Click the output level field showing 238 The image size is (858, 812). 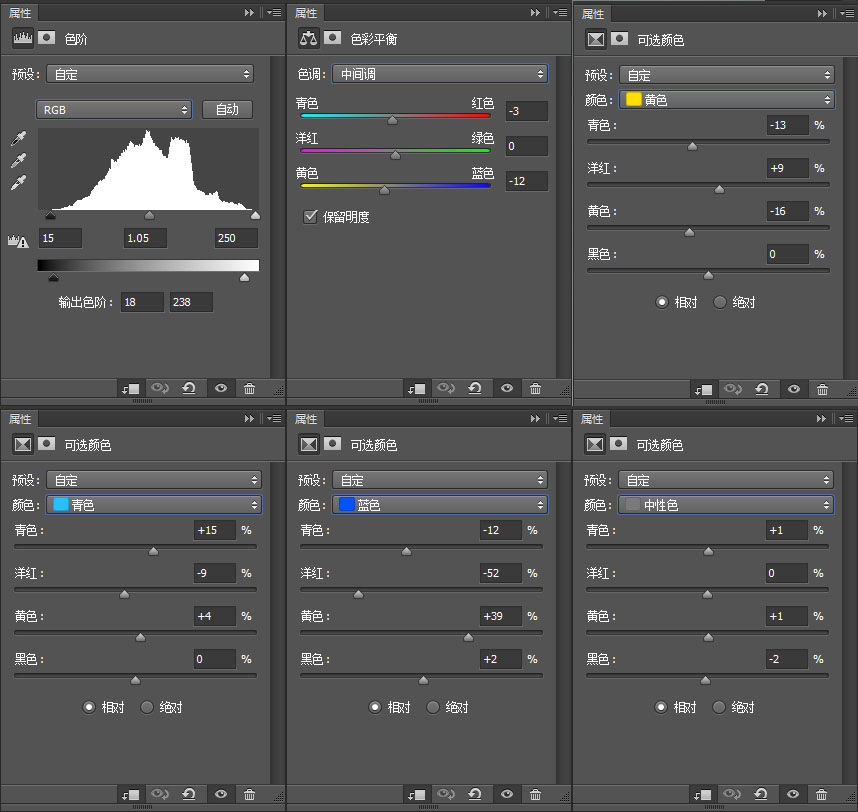(191, 302)
